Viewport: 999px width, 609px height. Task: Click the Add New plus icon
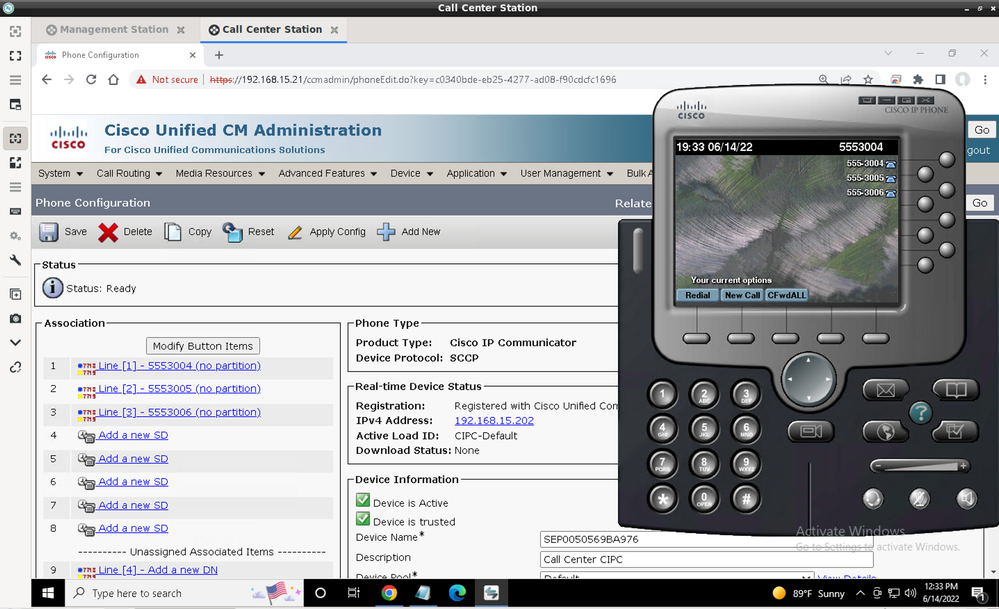tap(386, 232)
